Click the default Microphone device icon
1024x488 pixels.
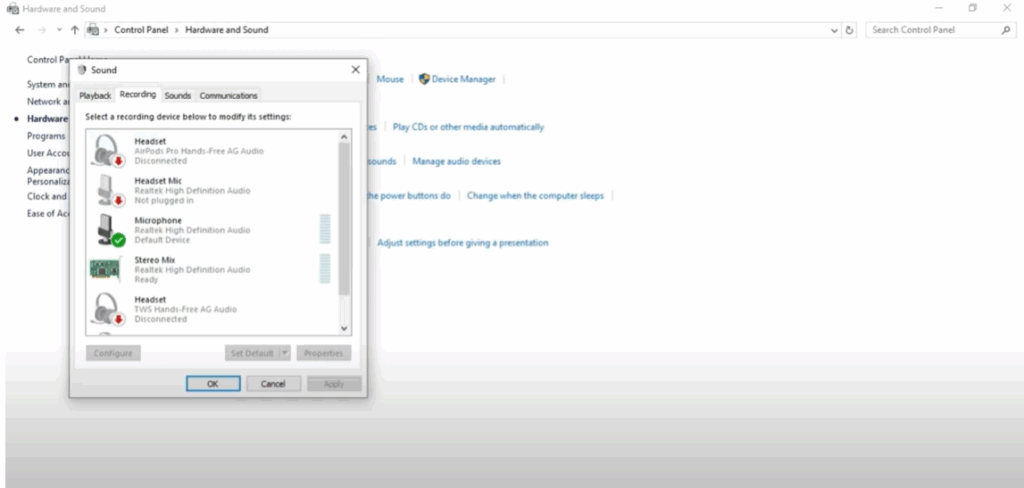(x=106, y=230)
